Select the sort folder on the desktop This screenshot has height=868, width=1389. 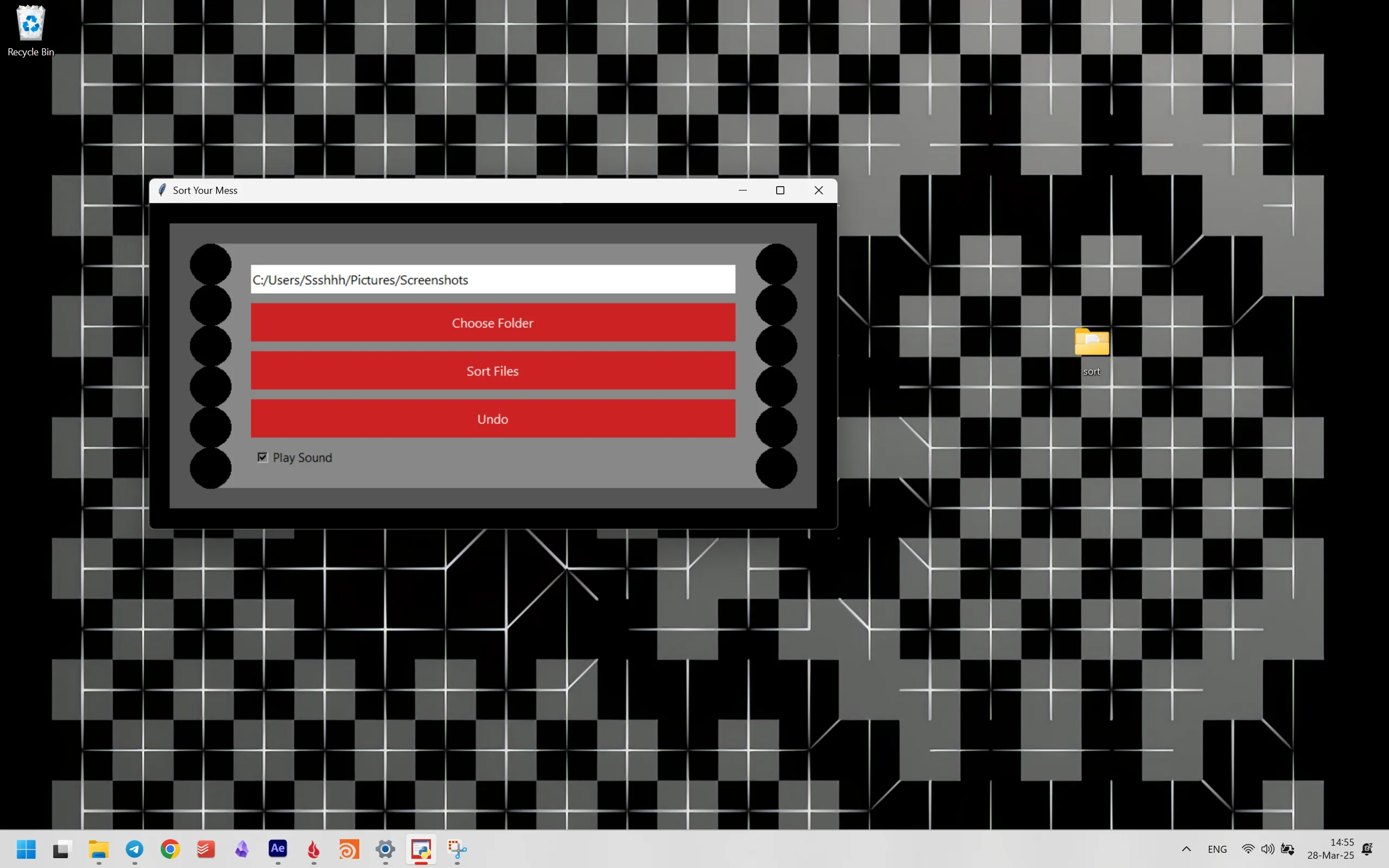click(1092, 352)
